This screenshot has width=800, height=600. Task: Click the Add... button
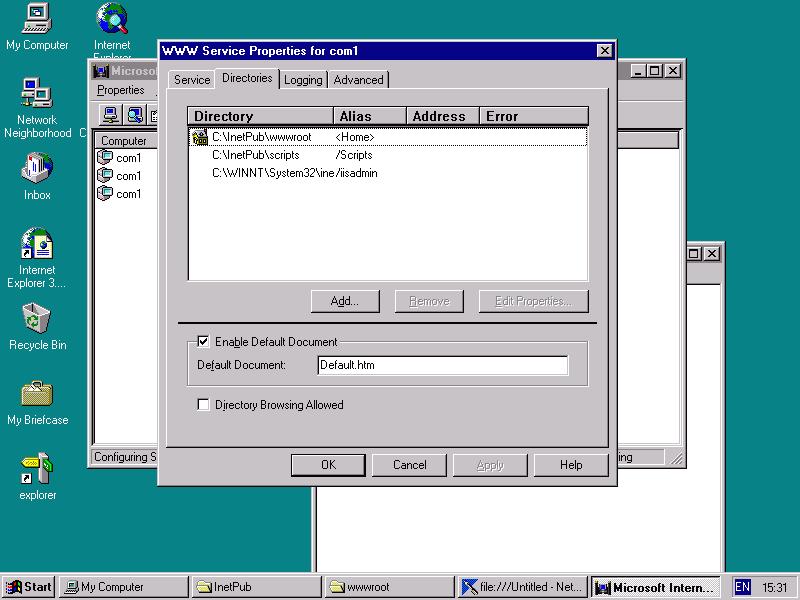click(344, 301)
